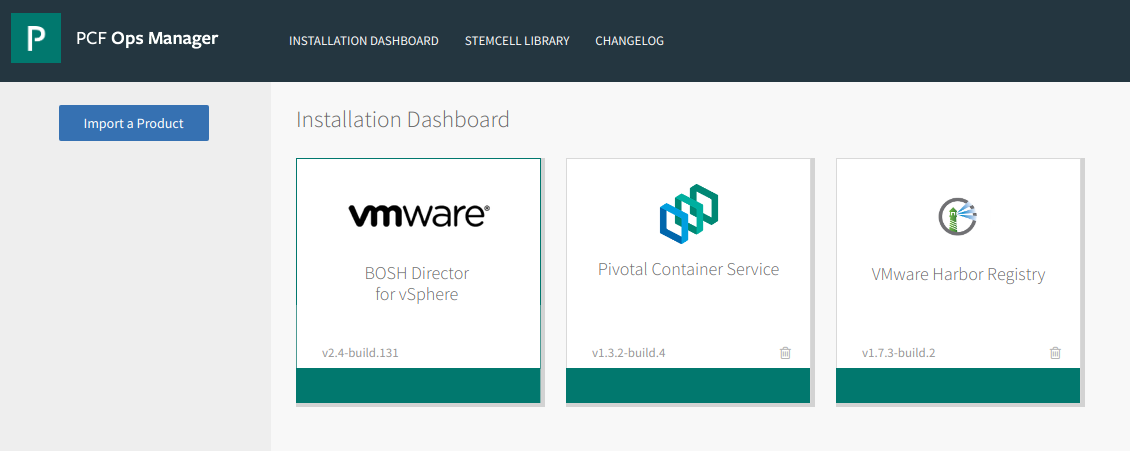Go to Stemcell Library
Screen dimensions: 1130x451
(x=517, y=41)
